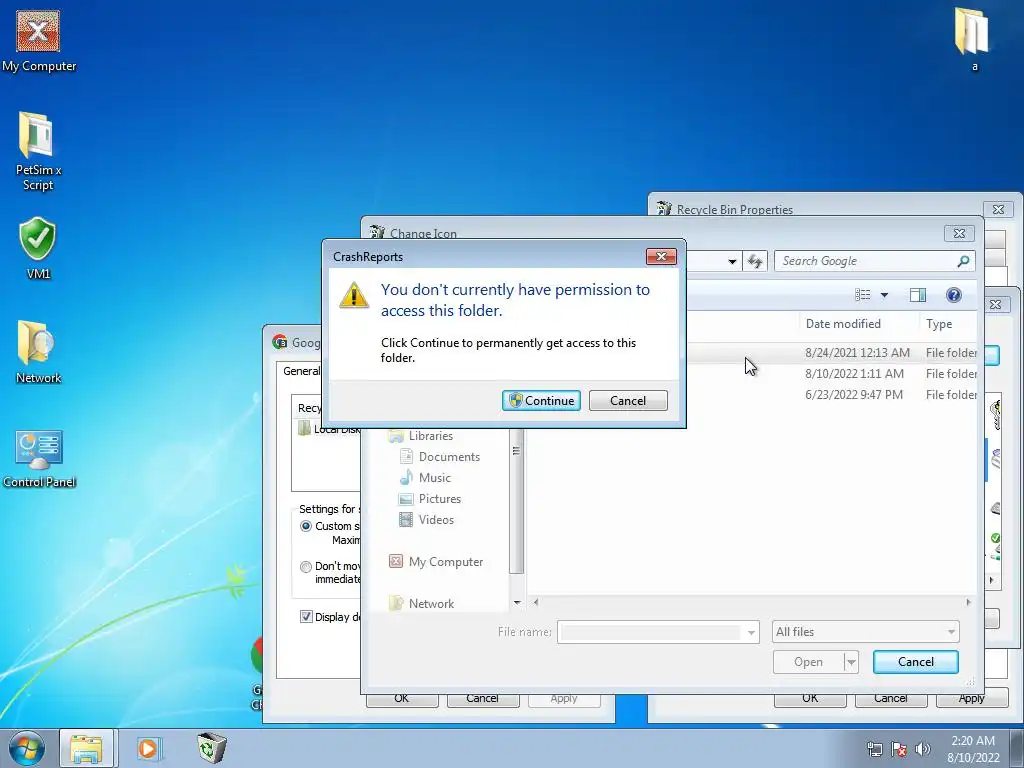Open the Control Panel desktop icon
1024x768 pixels.
tap(39, 458)
